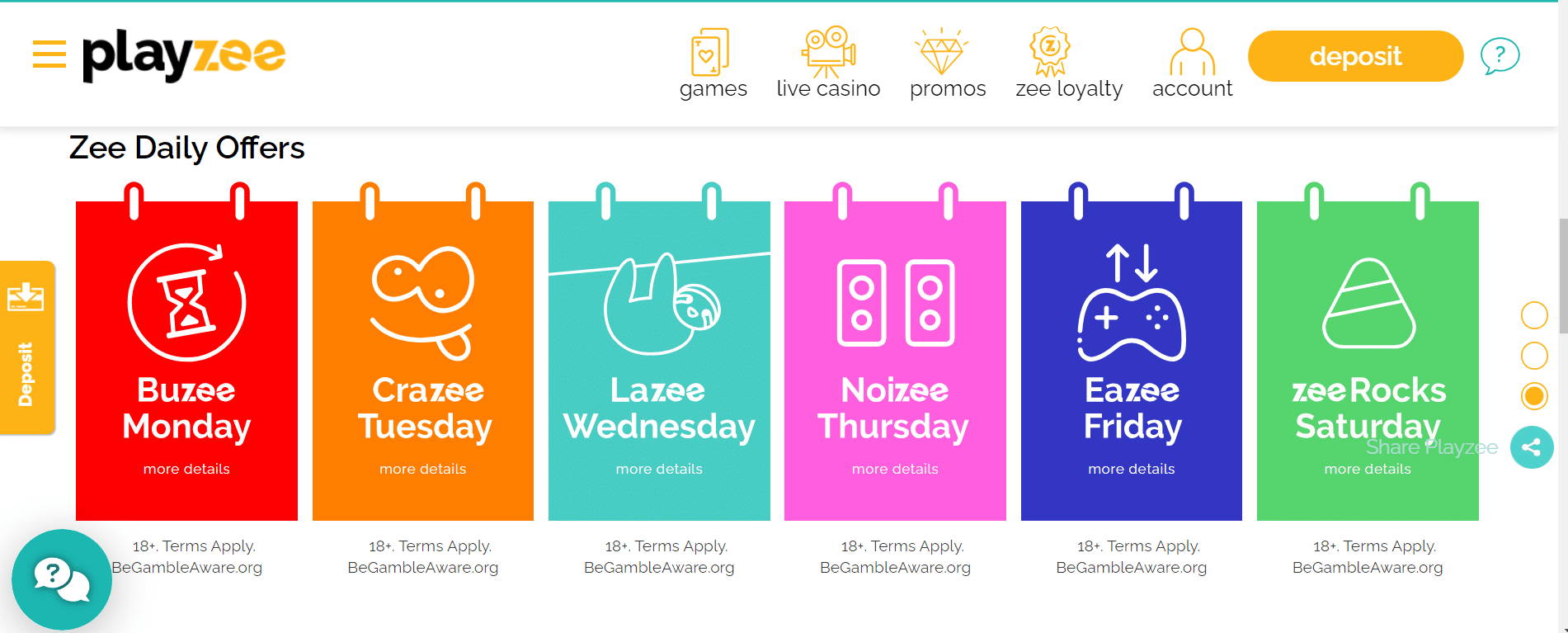Open the account person icon
The image size is (1568, 633).
pos(1192,51)
